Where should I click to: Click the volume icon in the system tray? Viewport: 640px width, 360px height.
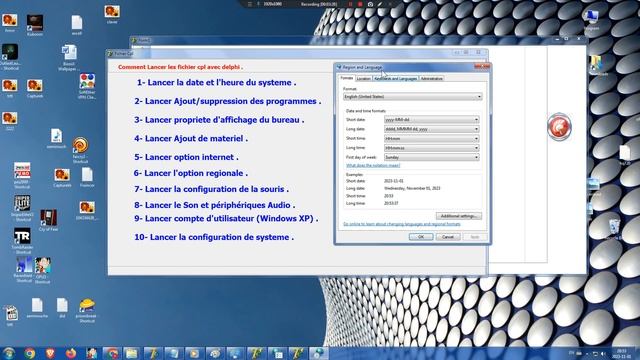click(603, 353)
